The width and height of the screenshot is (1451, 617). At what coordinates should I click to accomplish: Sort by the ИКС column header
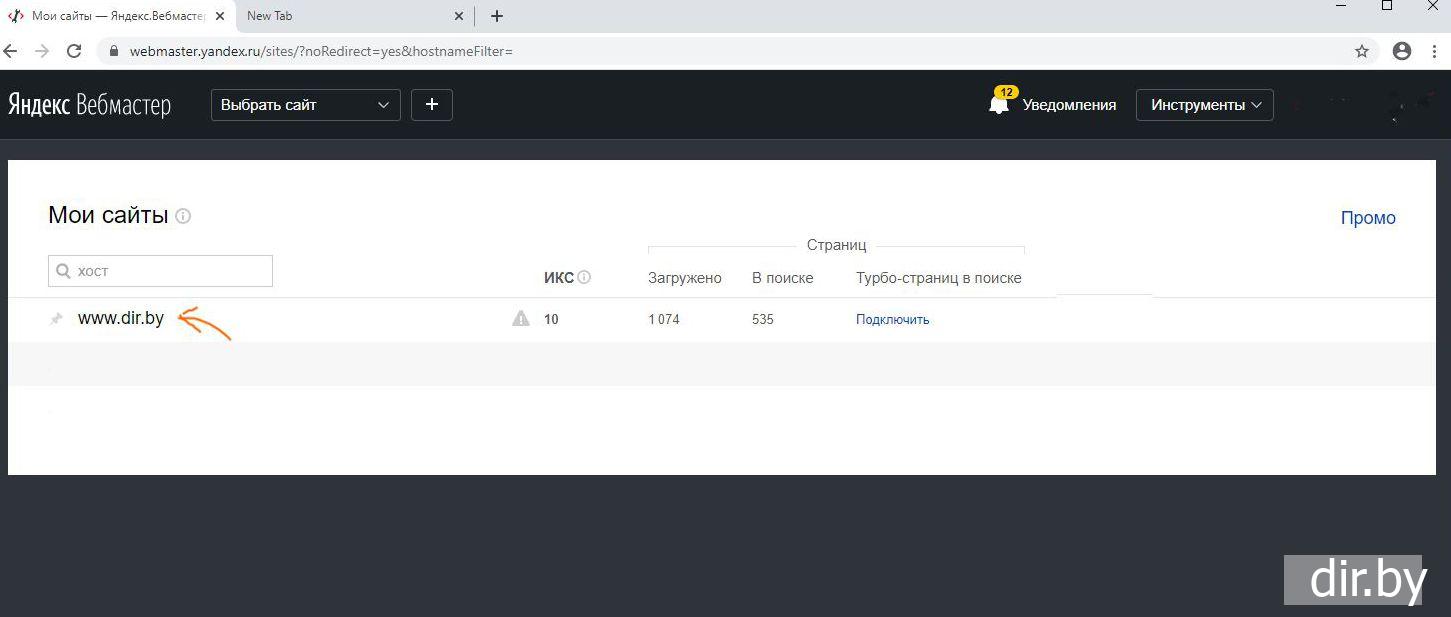point(559,278)
